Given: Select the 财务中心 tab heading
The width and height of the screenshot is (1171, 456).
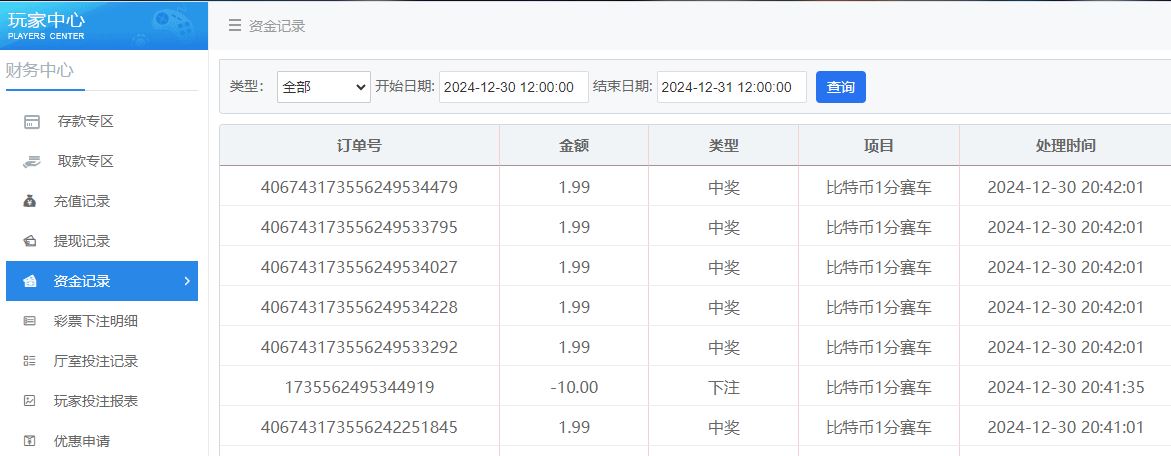Looking at the screenshot, I should click(x=40, y=70).
